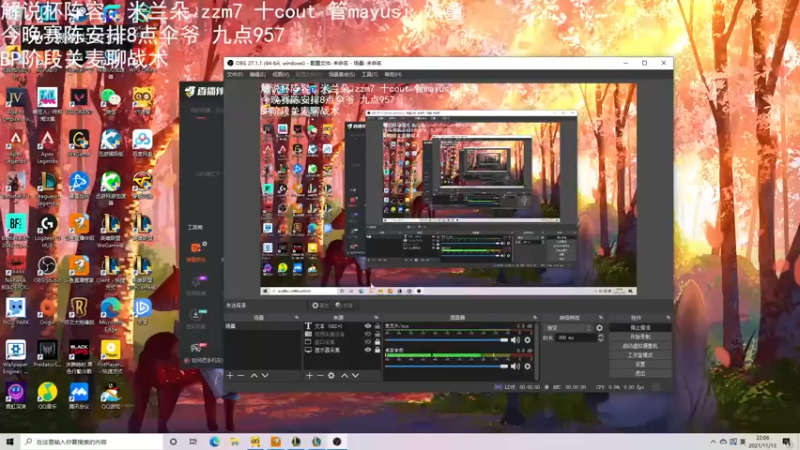
Task: Click the OBS preview canvas
Action: coord(448,189)
